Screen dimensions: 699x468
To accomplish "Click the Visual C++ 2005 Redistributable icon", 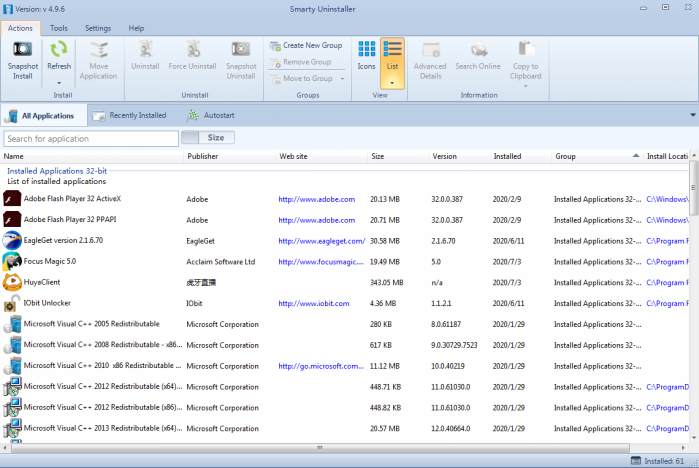I will (12, 324).
